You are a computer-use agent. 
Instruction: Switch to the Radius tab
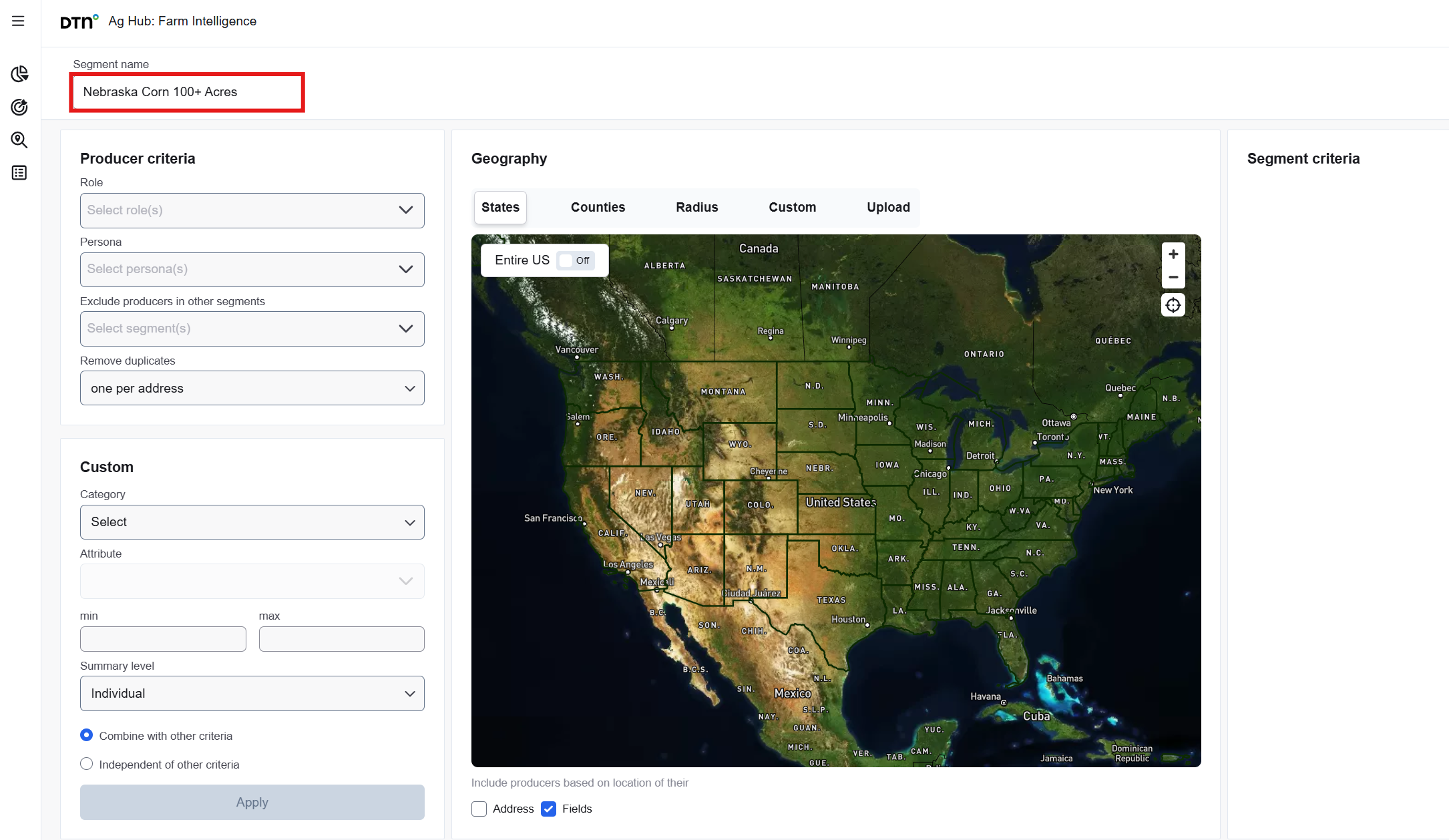(696, 207)
